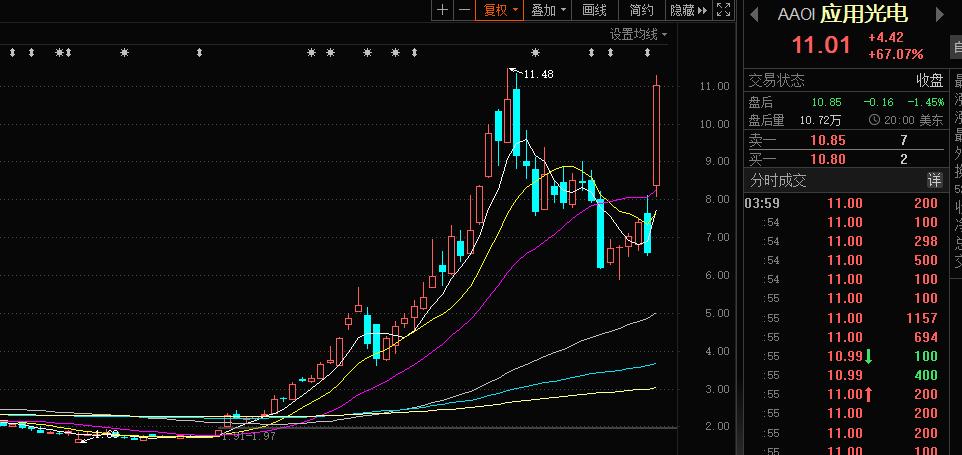This screenshot has width=962, height=455.
Task: Click the after-hours percent -1.45%
Action: coord(924,102)
